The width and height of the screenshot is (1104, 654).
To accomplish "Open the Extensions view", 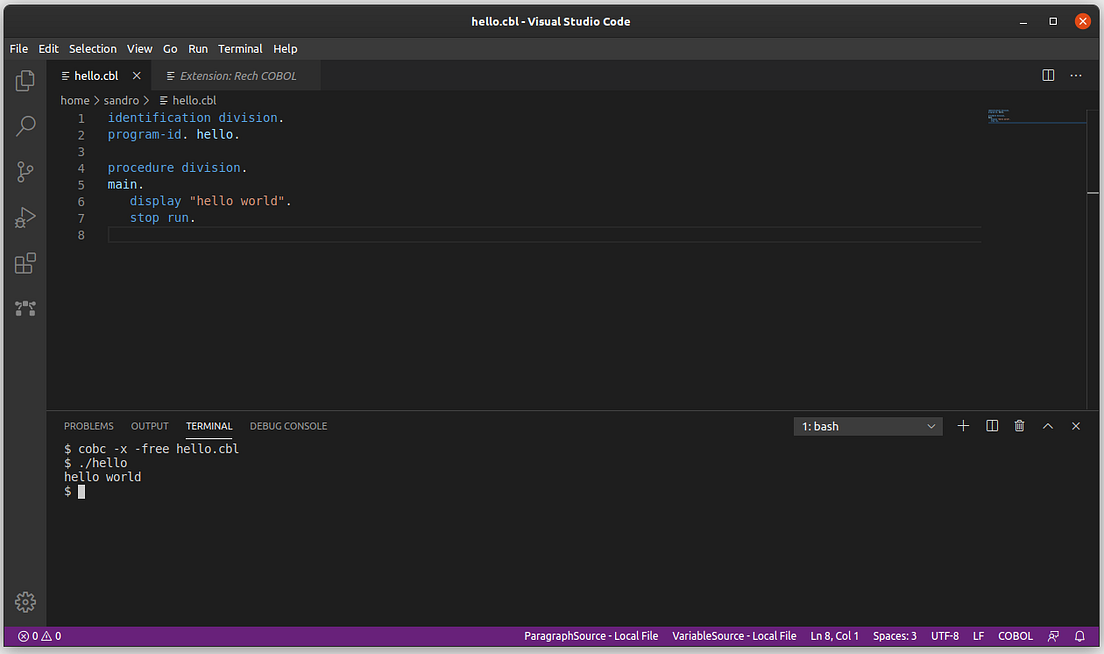I will pyautogui.click(x=25, y=263).
